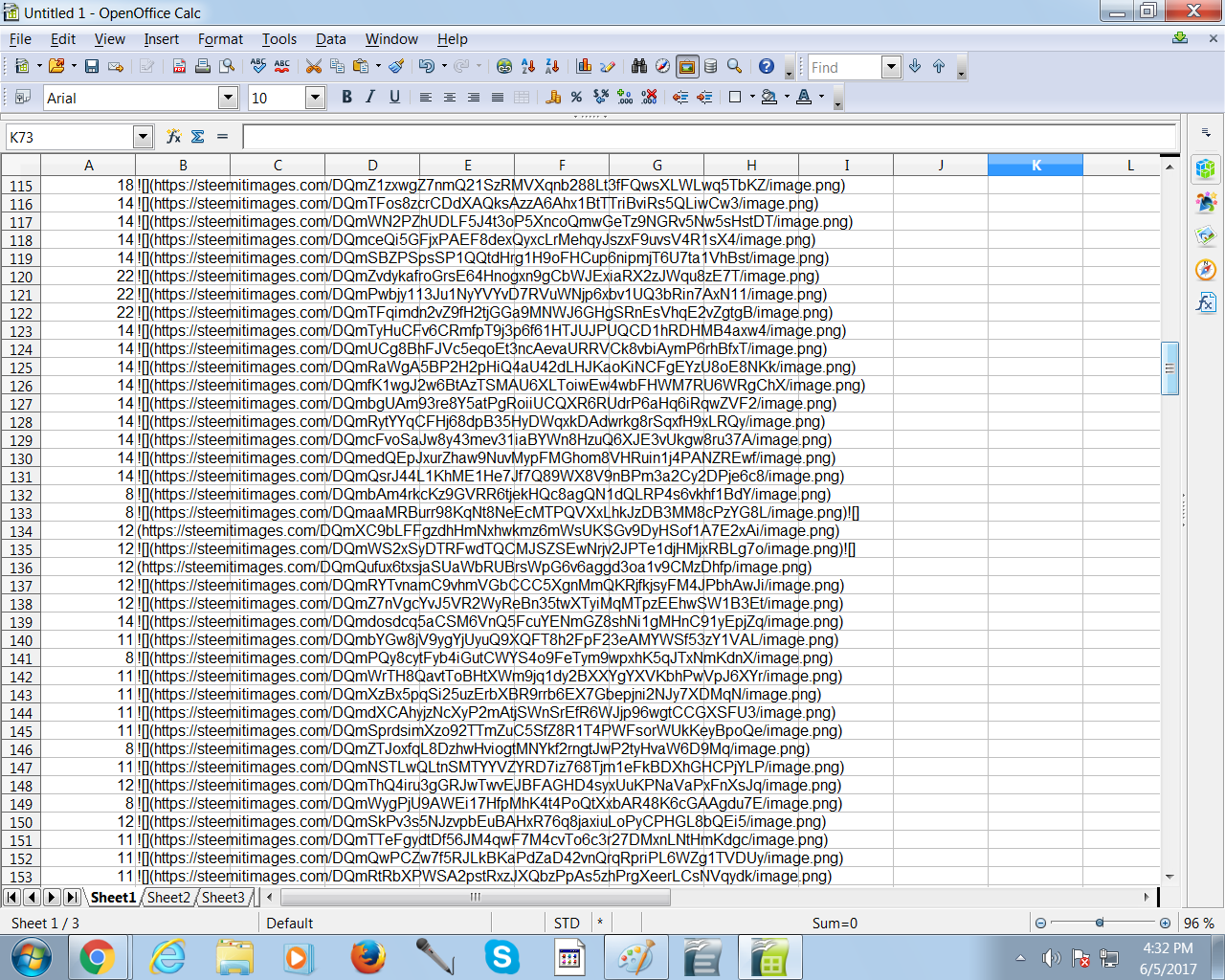Click Find Next down arrow

(915, 66)
